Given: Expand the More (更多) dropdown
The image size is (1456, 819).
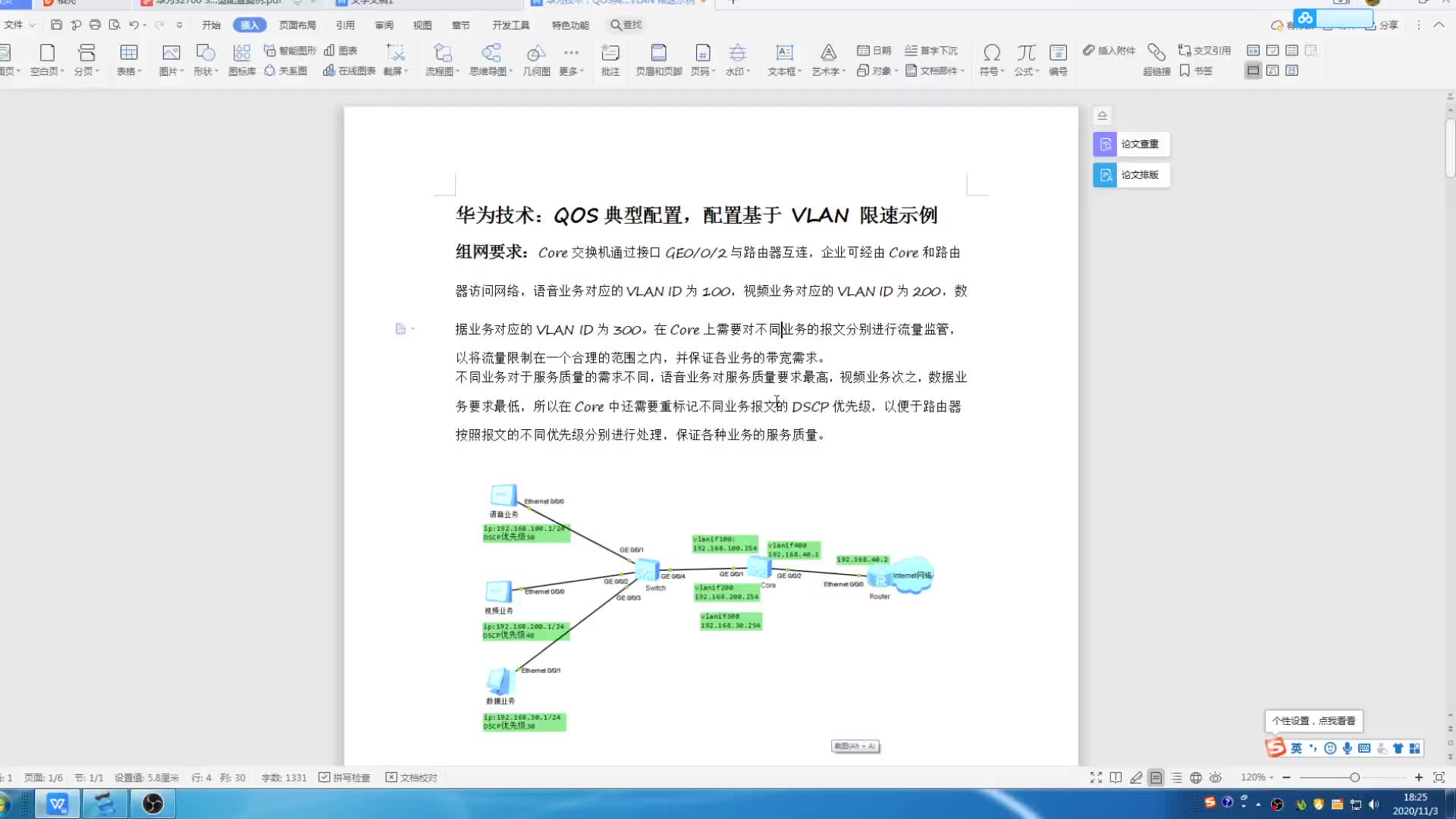Looking at the screenshot, I should point(571,60).
